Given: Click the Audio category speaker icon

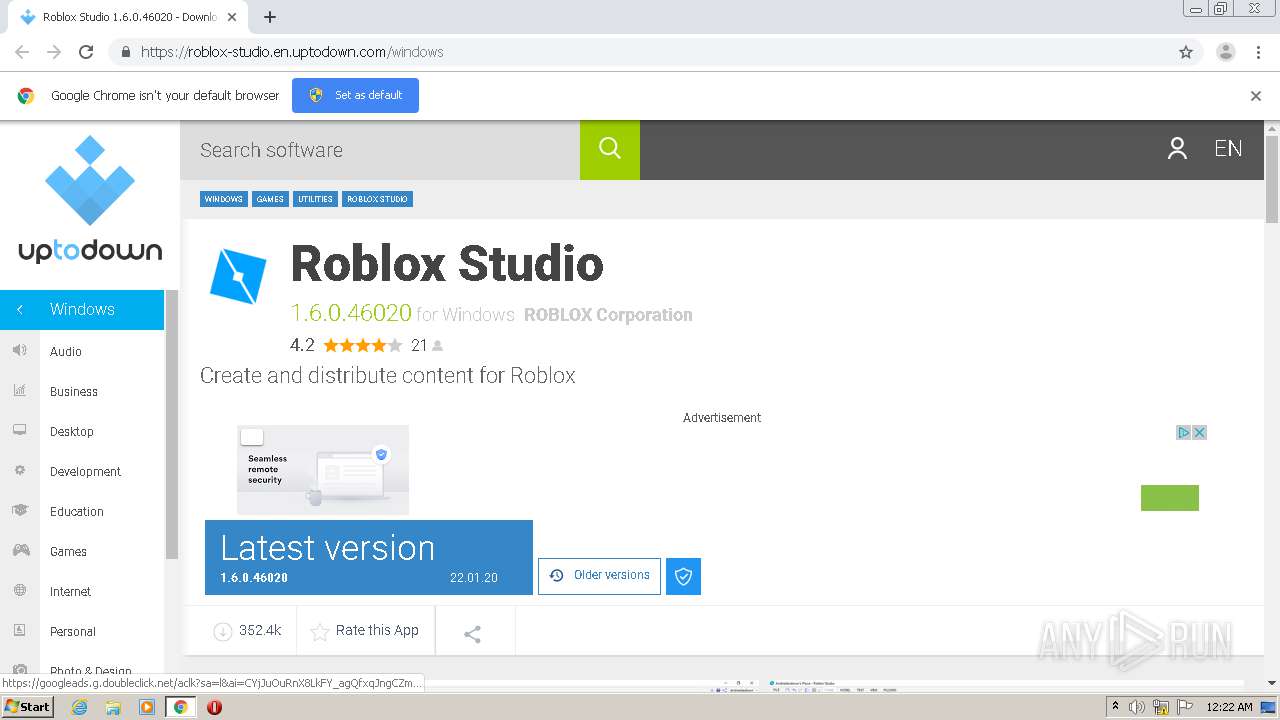Looking at the screenshot, I should click(19, 350).
